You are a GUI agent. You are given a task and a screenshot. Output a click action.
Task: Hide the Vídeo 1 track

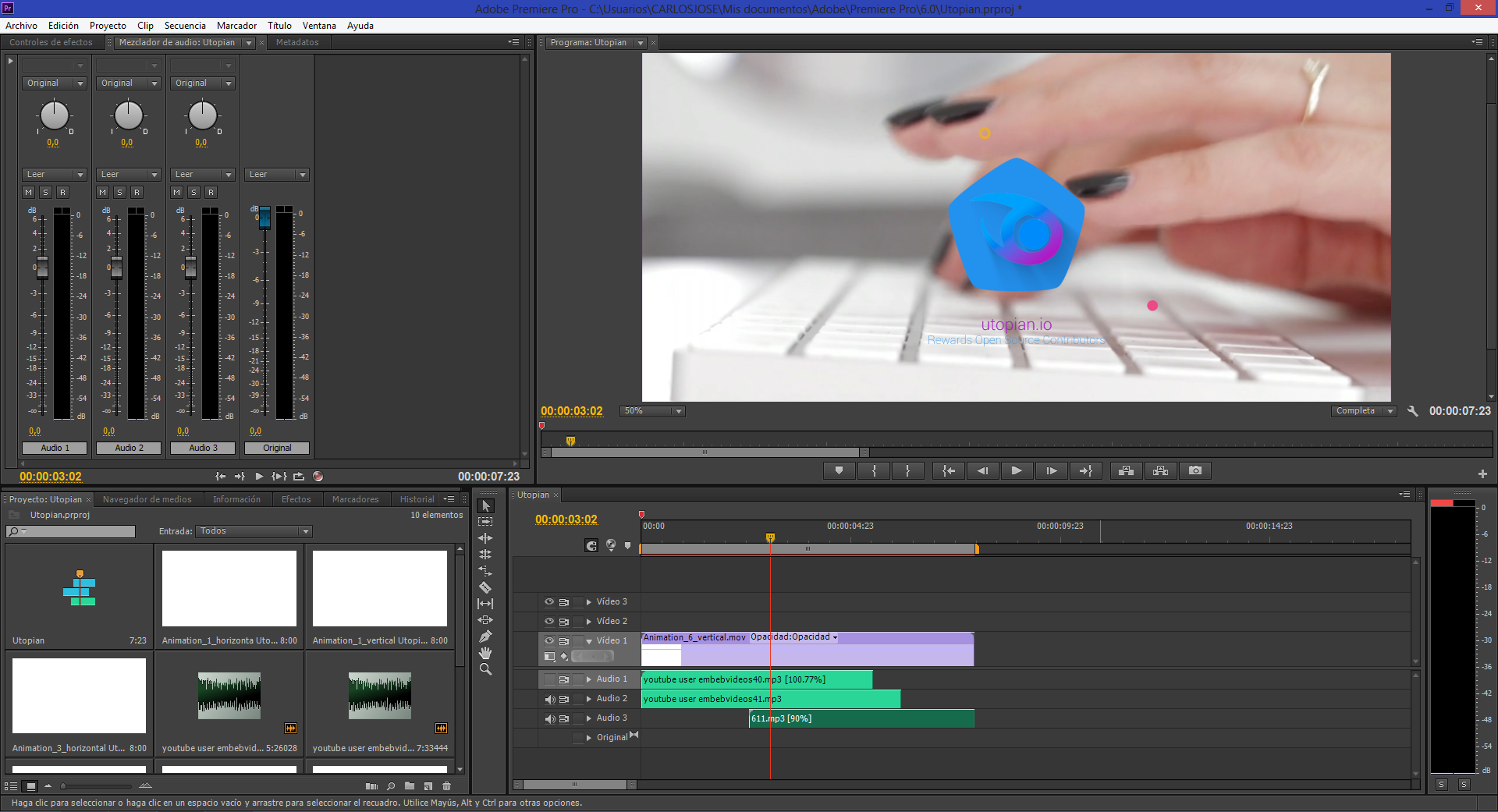point(549,641)
